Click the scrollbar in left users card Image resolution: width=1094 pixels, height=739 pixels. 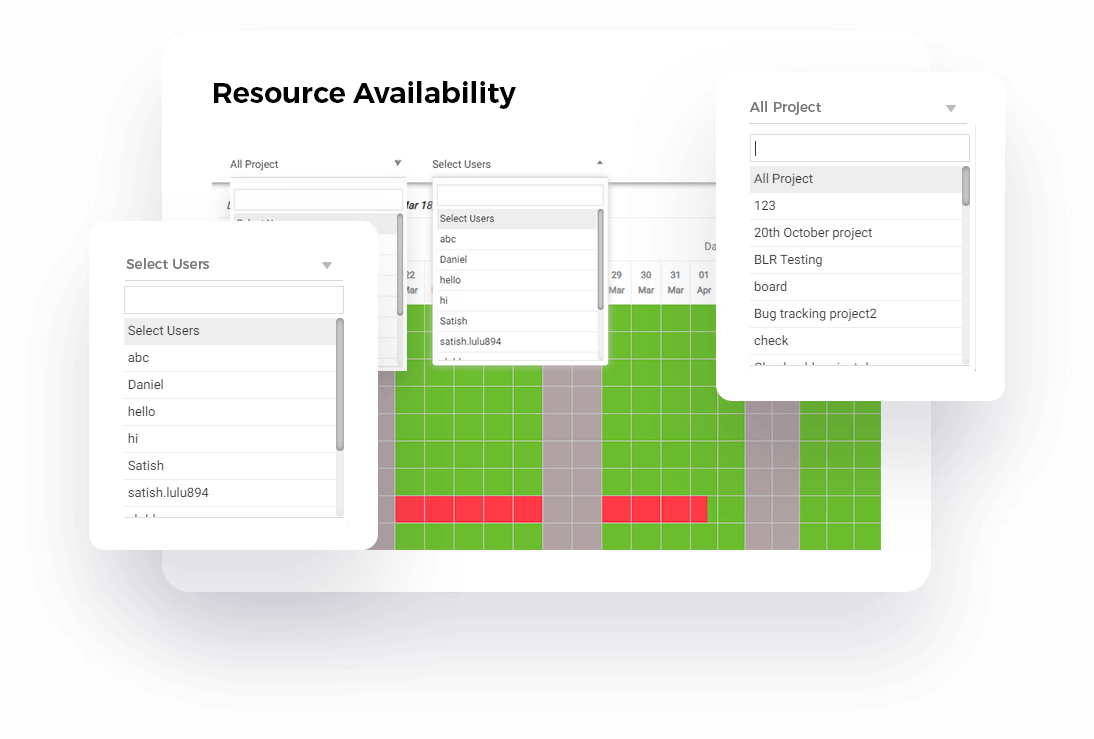340,385
